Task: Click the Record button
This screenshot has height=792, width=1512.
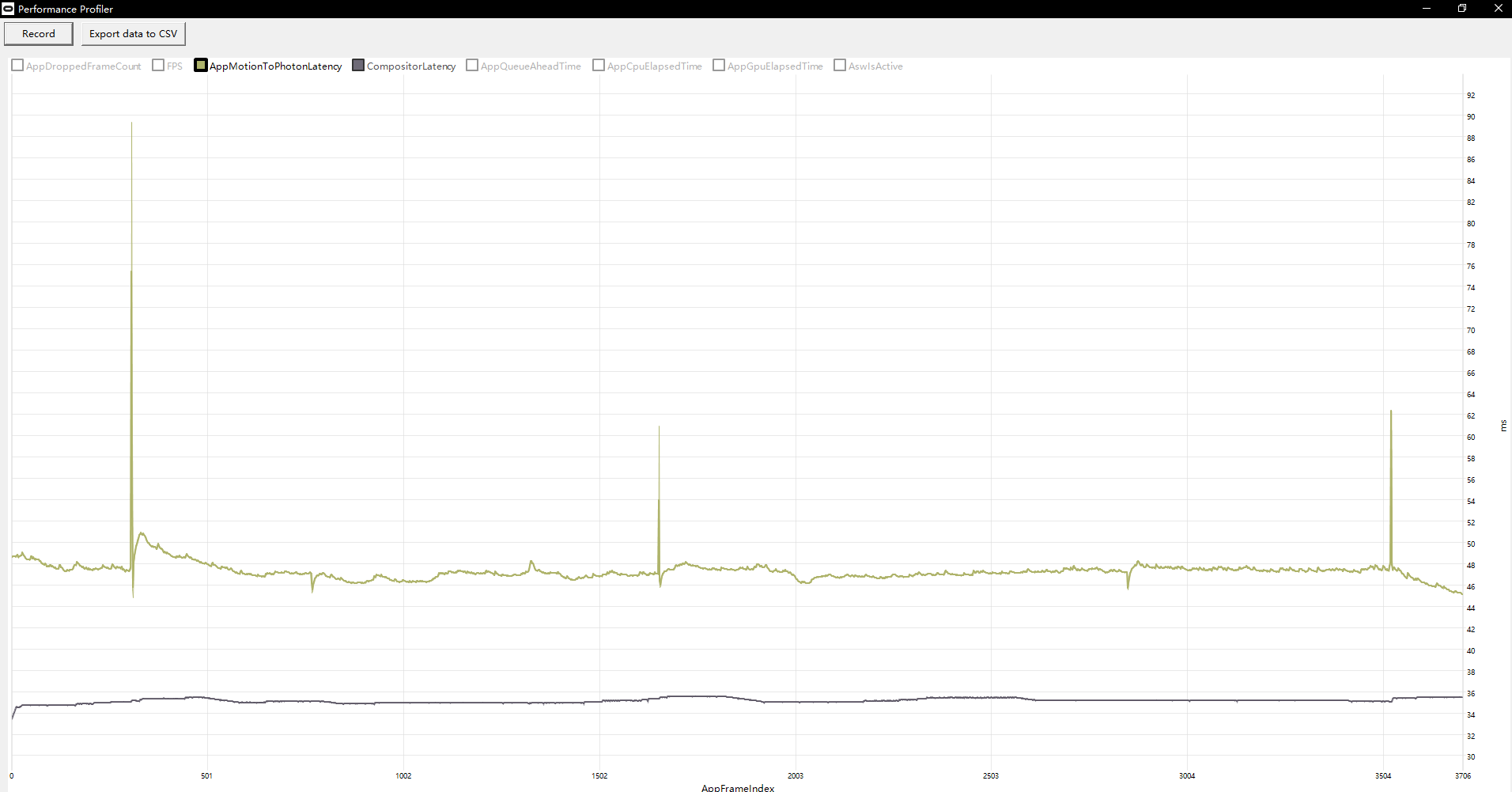Action: pos(39,34)
